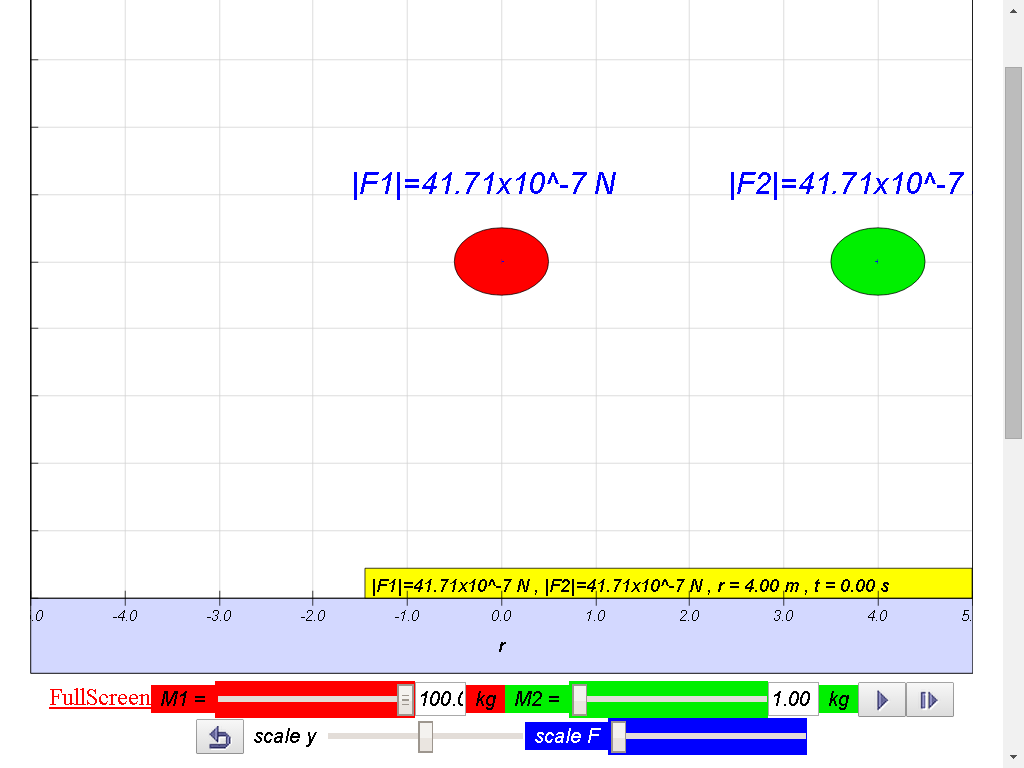This screenshot has height=768, width=1024.
Task: Open the FullScreen link
Action: coord(99,698)
